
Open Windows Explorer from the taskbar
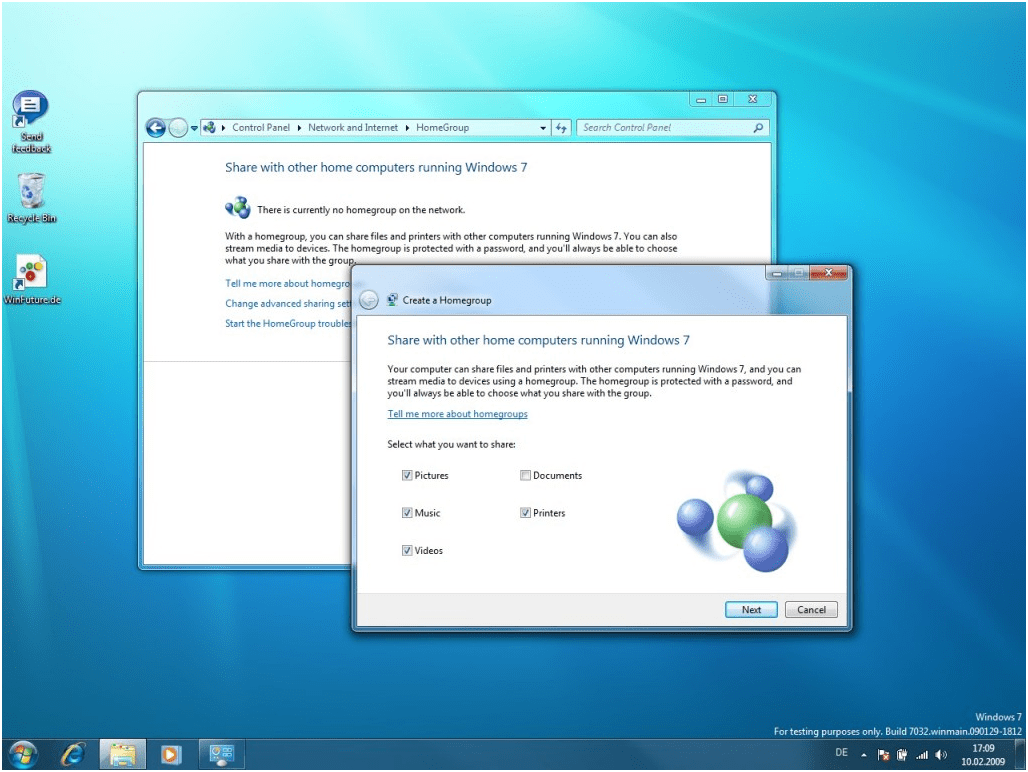[x=123, y=755]
